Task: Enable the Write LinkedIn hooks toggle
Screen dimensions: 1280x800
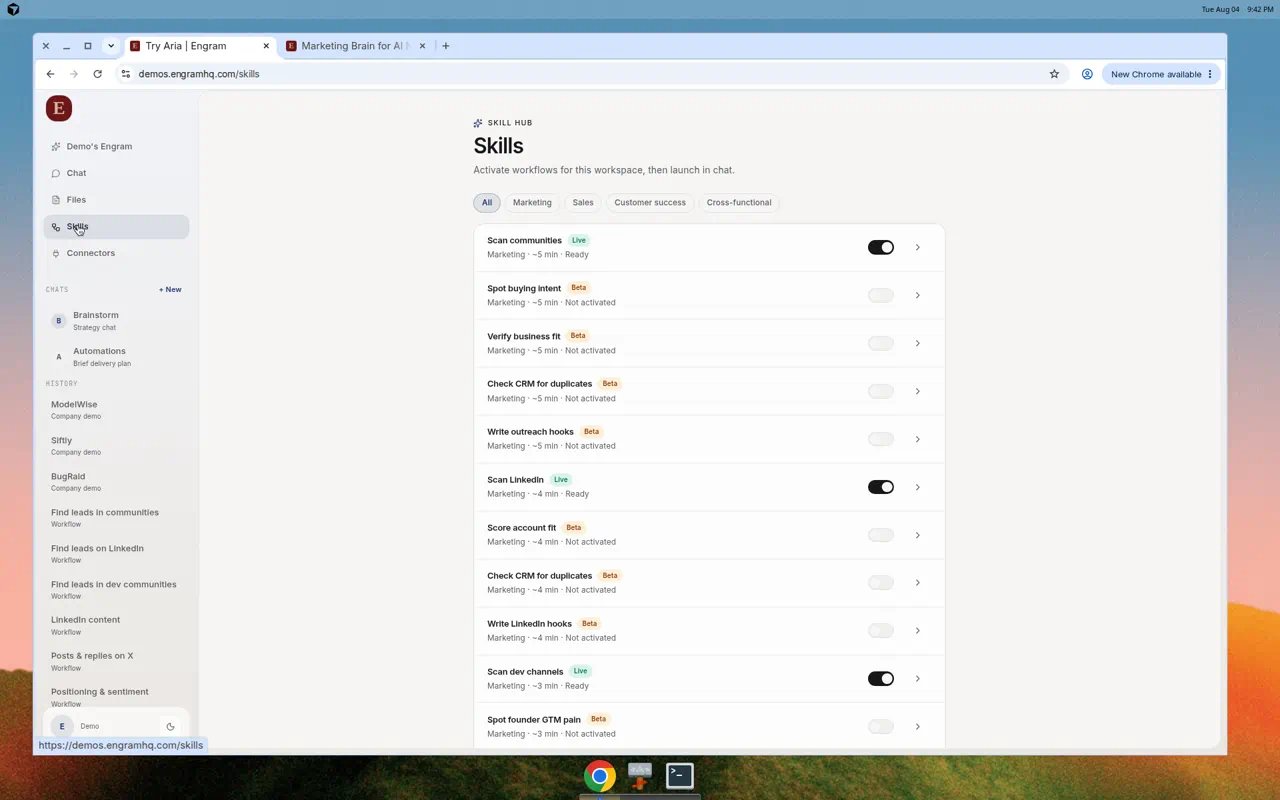Action: tap(881, 631)
